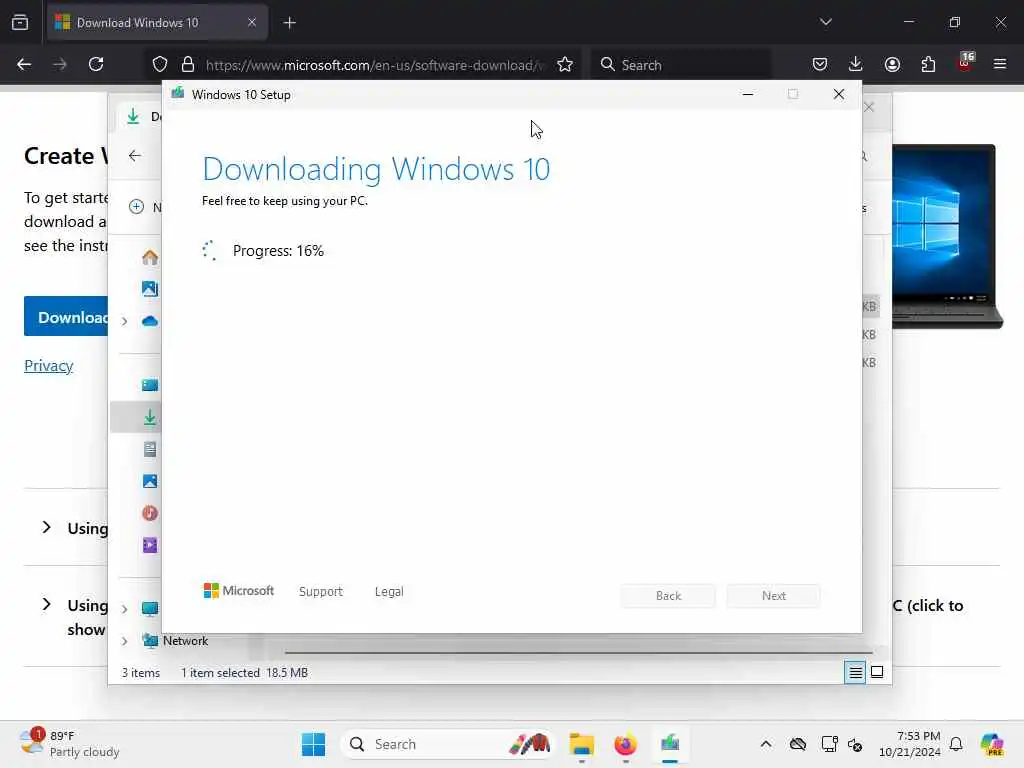
Task: Expand the OneDrive node in File Explorer
Action: click(124, 321)
